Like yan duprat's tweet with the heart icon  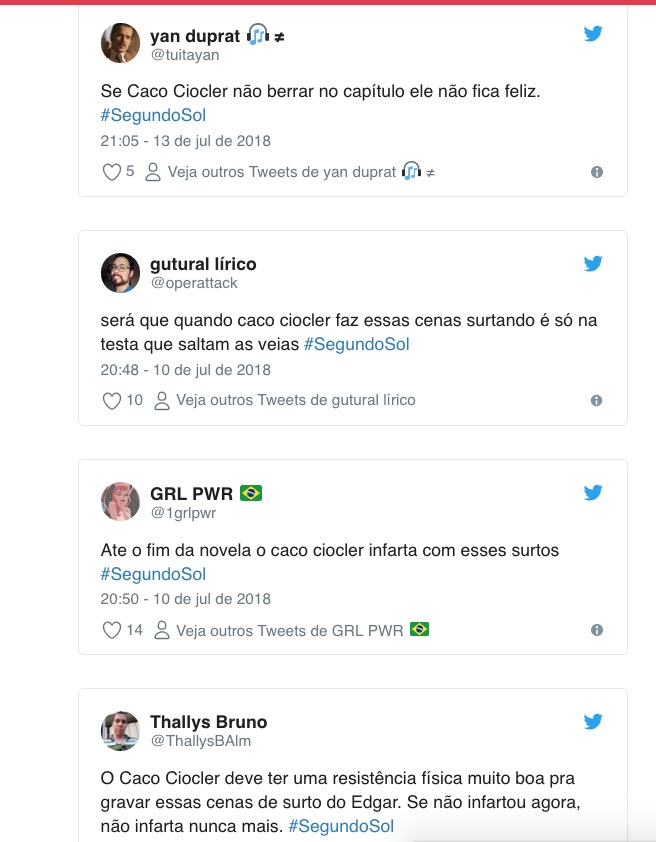click(x=112, y=172)
